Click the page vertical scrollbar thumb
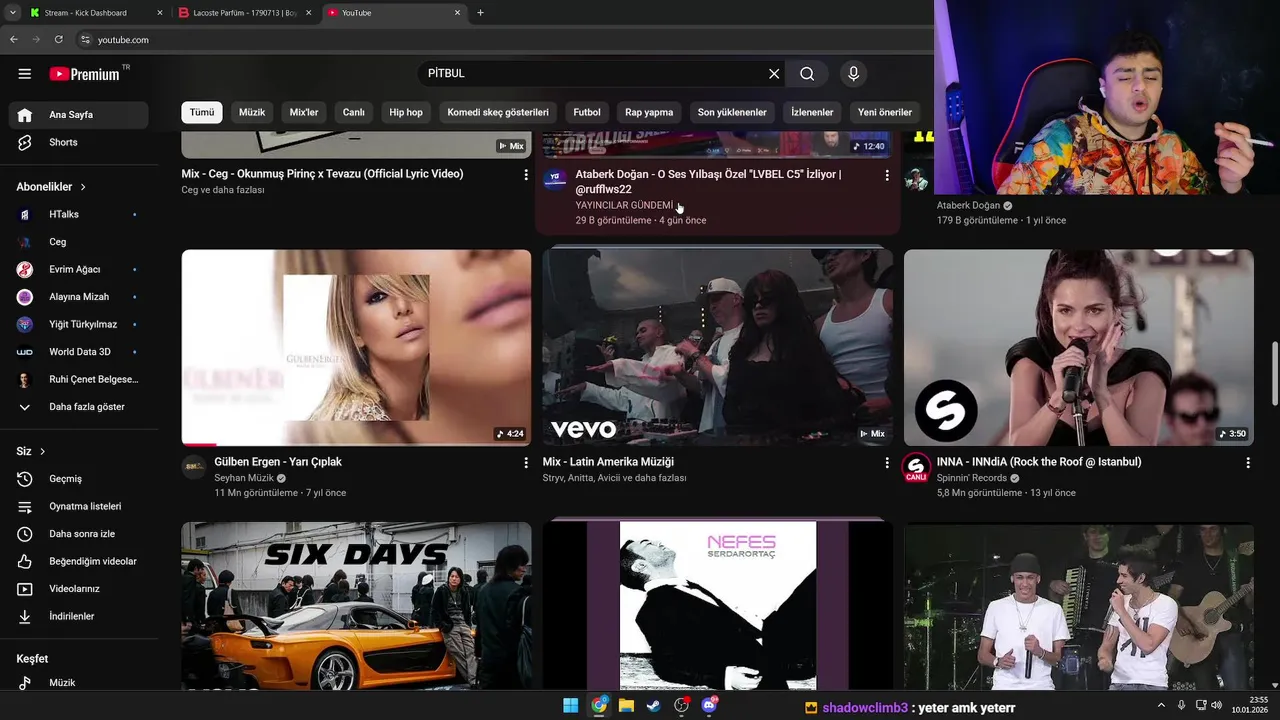Image resolution: width=1280 pixels, height=720 pixels. [x=1274, y=372]
